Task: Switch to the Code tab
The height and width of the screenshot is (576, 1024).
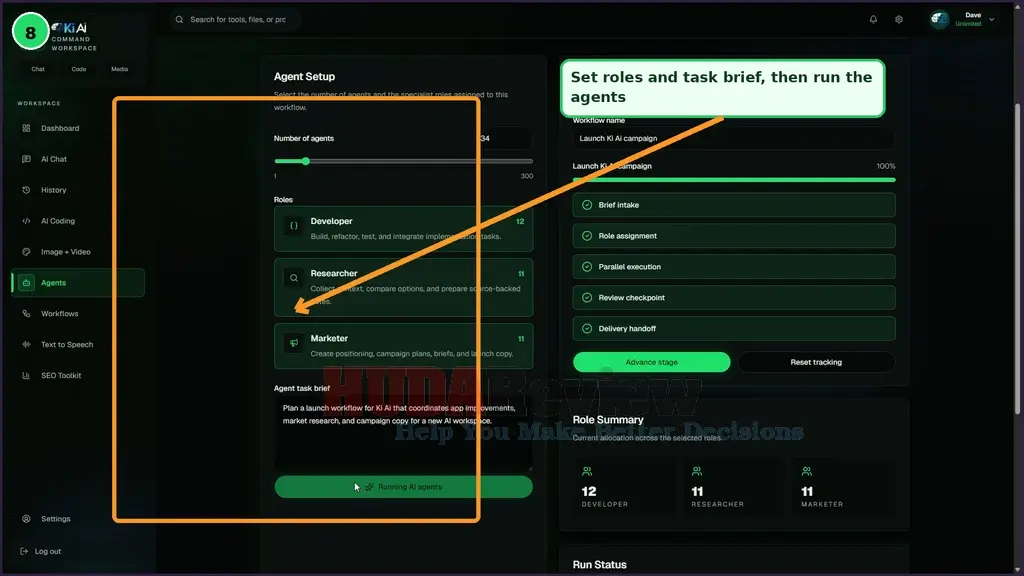Action: click(78, 69)
